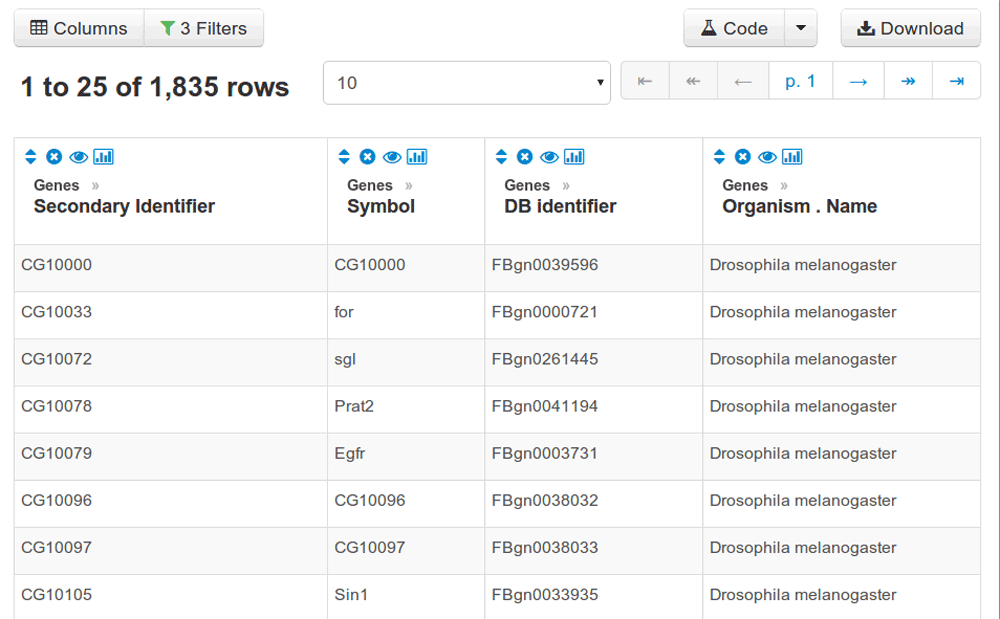The height and width of the screenshot is (619, 1000).
Task: Open the rows-per-page dropdown
Action: point(466,83)
